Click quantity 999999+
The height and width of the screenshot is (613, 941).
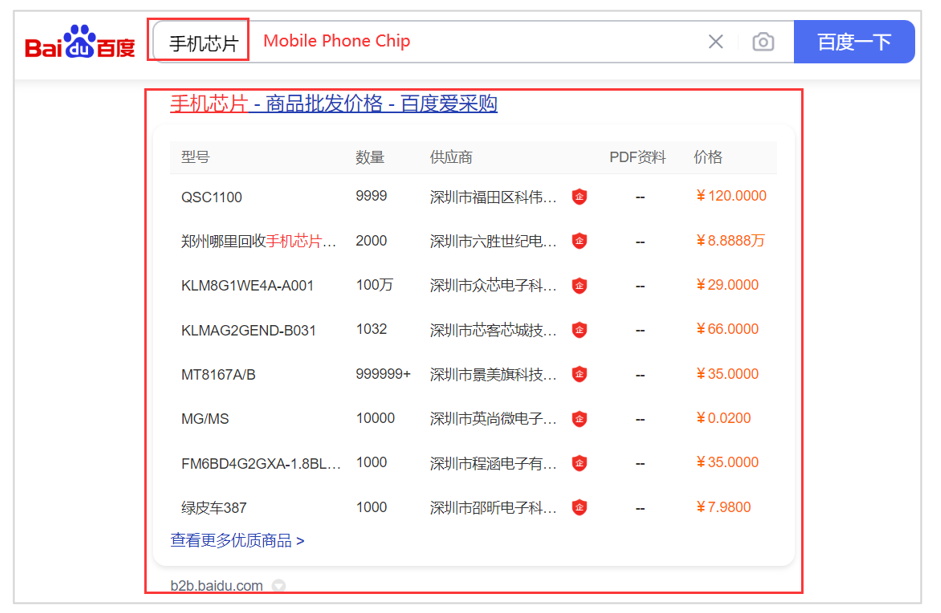pyautogui.click(x=383, y=374)
